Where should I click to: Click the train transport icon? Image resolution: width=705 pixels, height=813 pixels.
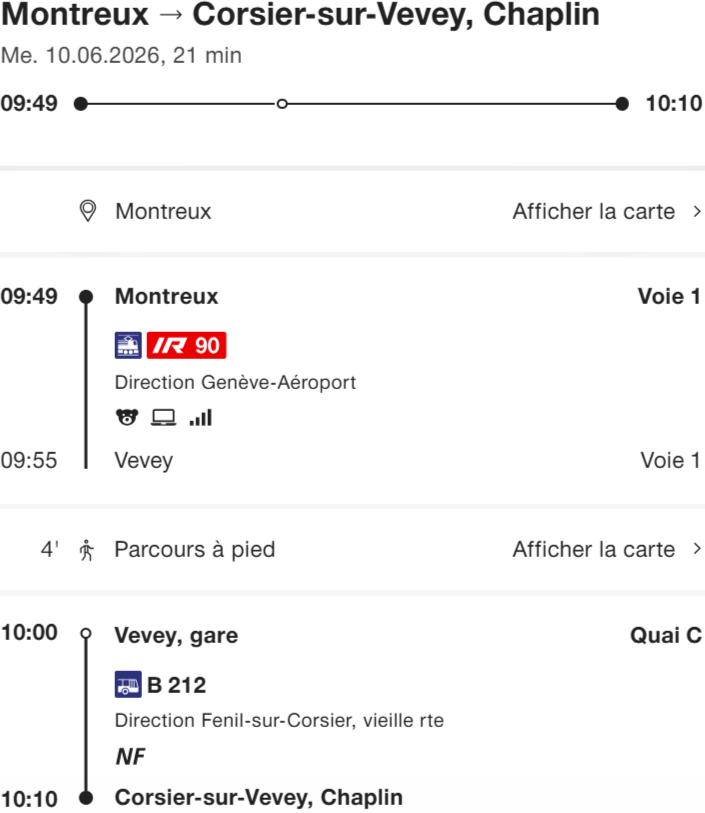click(x=128, y=346)
